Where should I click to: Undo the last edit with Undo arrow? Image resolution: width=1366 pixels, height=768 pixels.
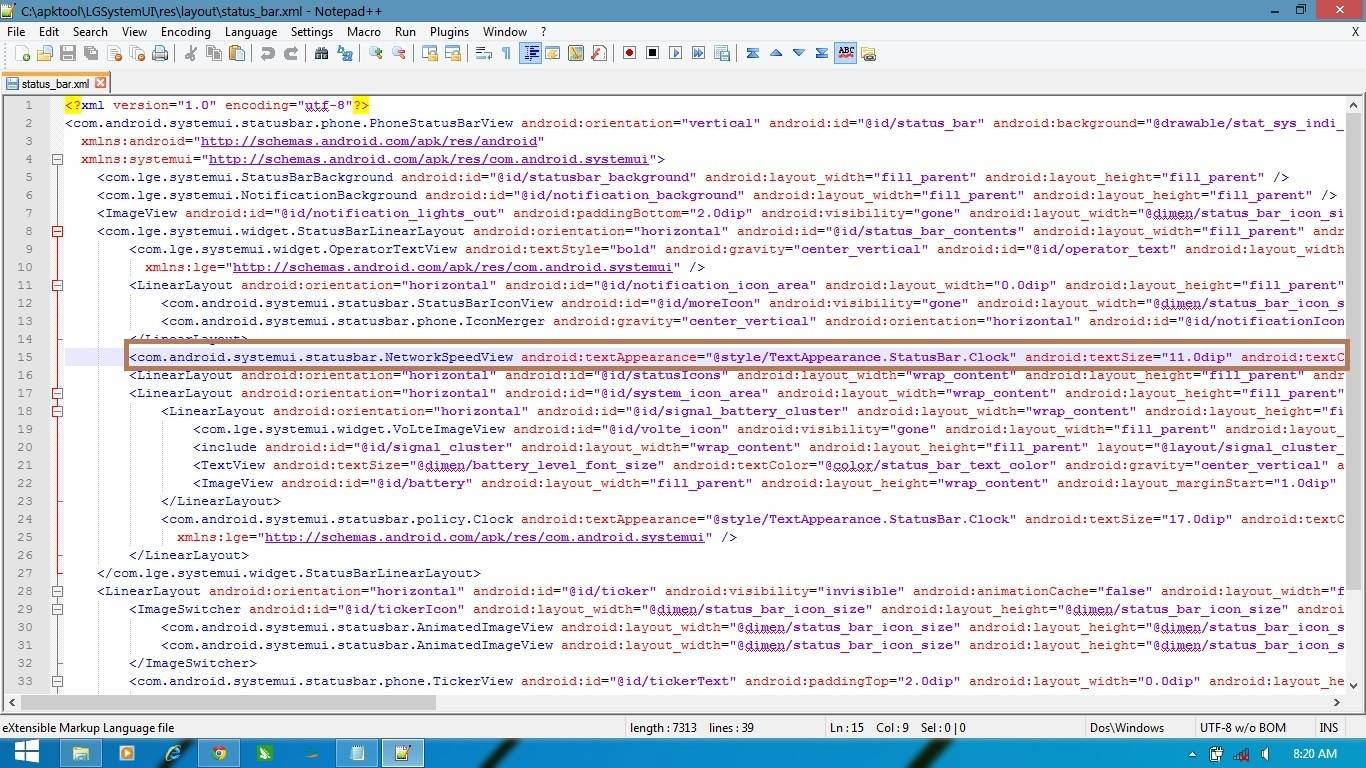[x=268, y=53]
